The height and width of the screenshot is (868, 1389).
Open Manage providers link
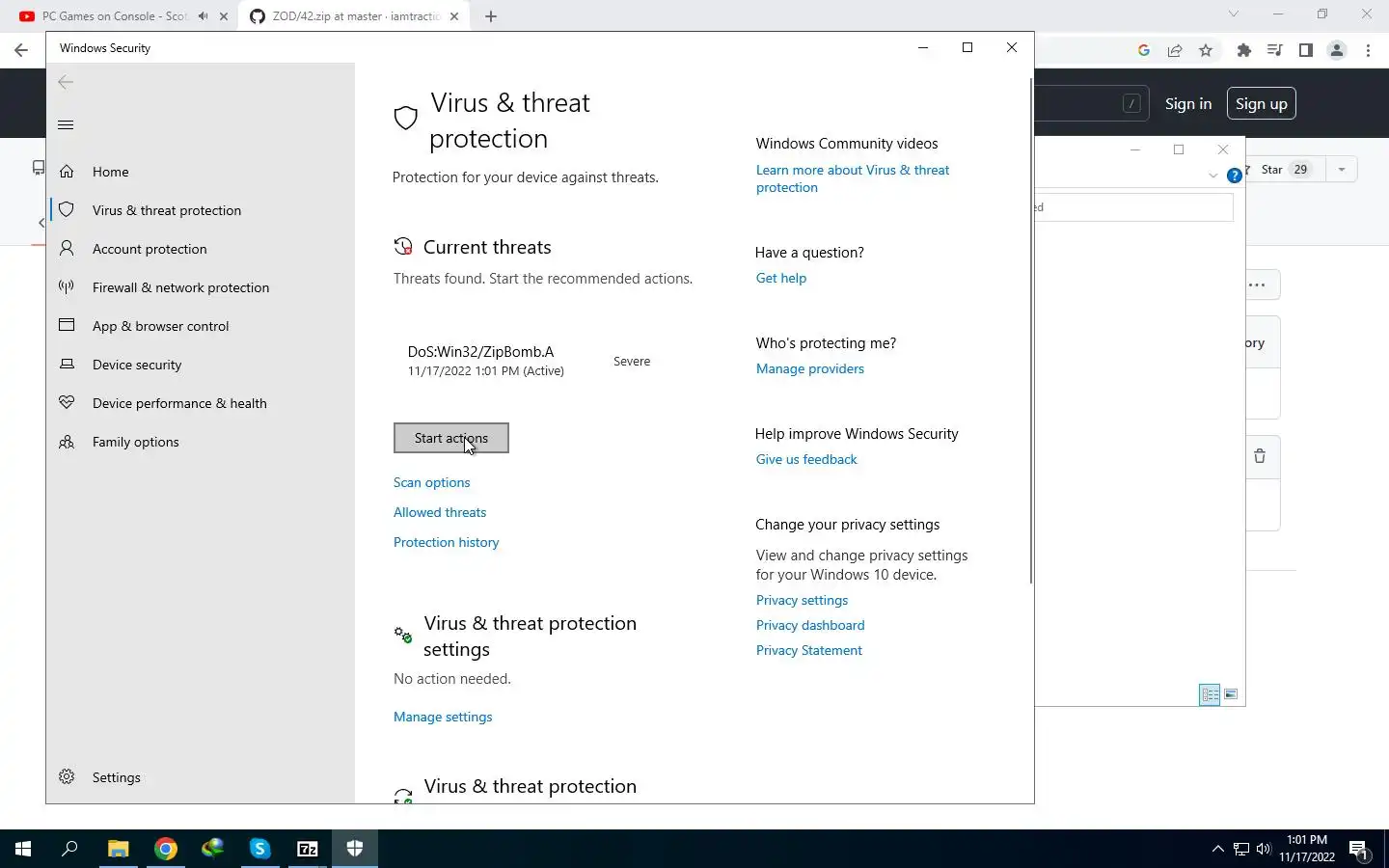[809, 368]
